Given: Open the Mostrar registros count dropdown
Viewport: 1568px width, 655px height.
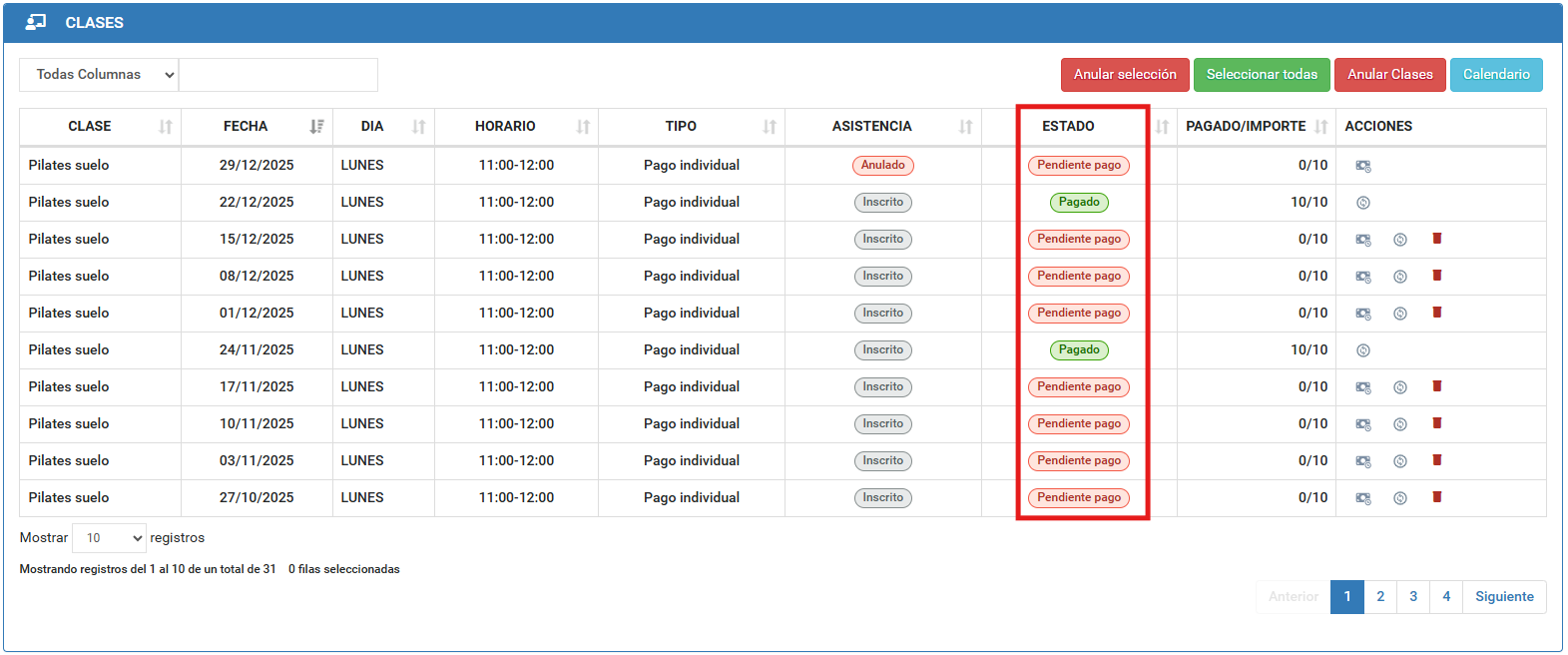Looking at the screenshot, I should click(109, 538).
